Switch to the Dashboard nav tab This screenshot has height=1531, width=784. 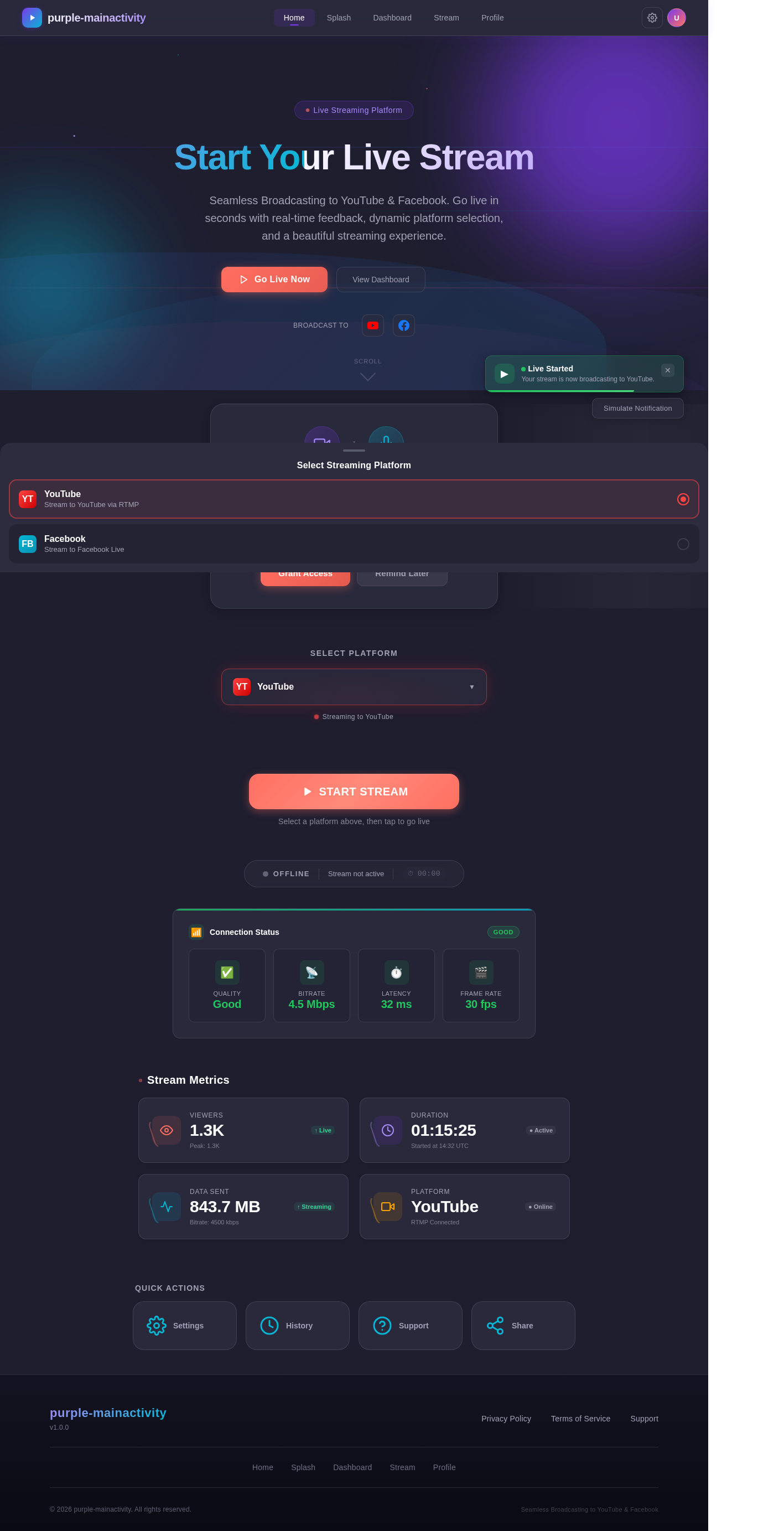pyautogui.click(x=392, y=18)
